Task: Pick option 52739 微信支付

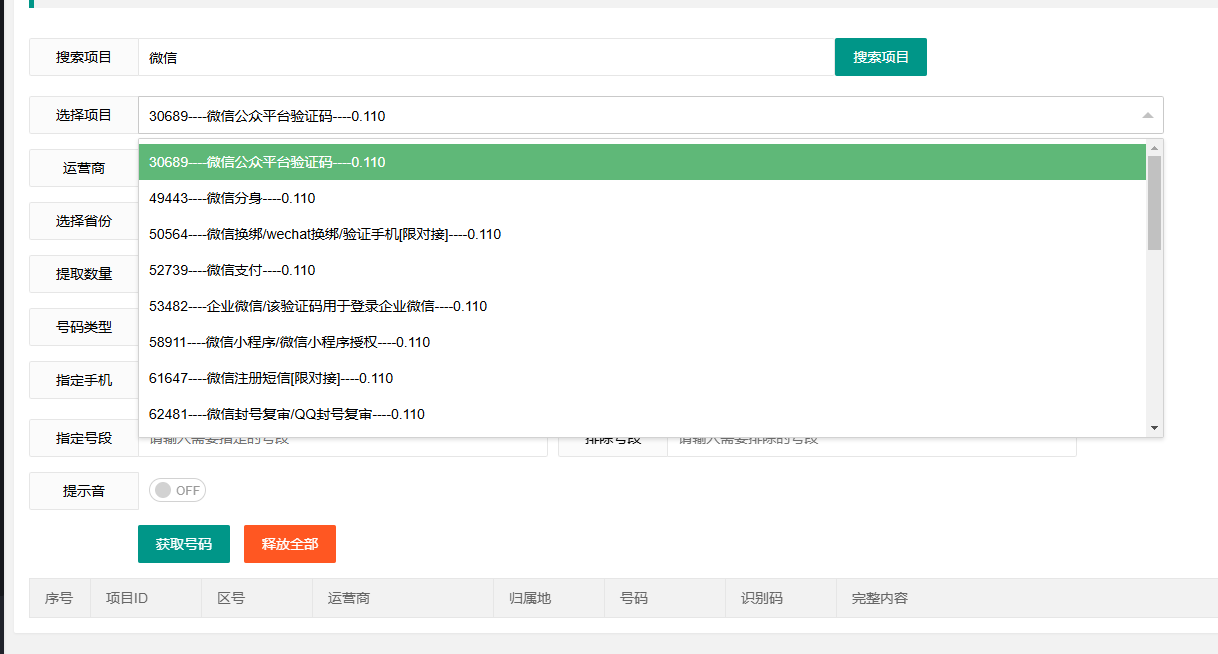Action: 642,270
